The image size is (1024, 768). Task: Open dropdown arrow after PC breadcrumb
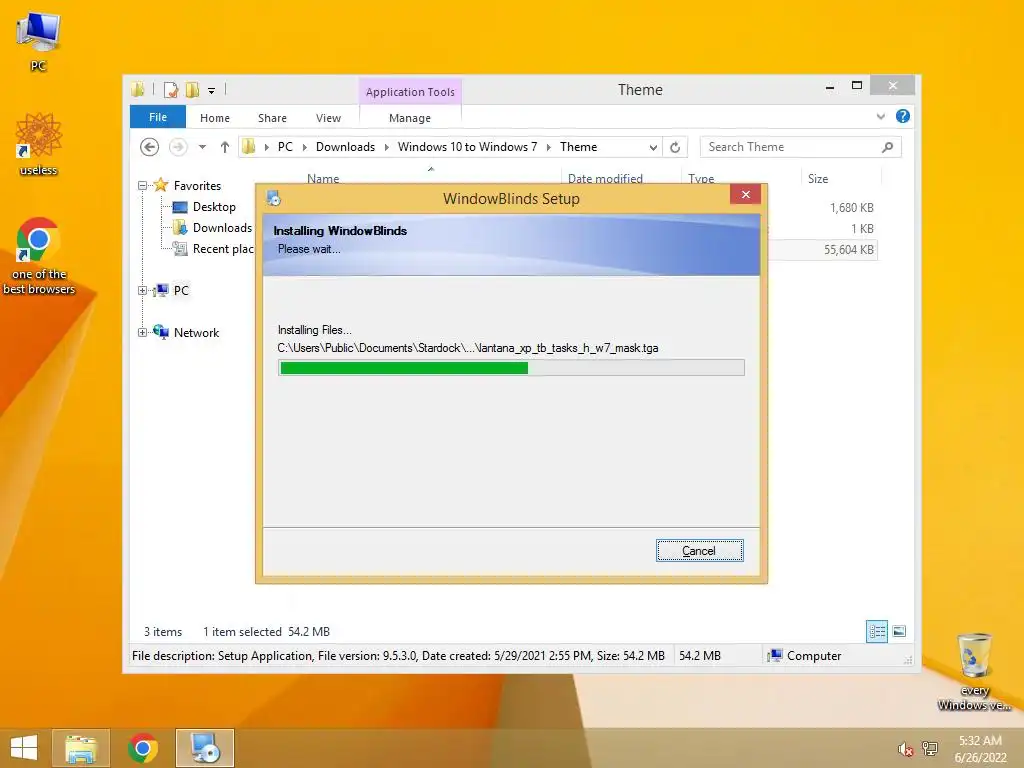[x=304, y=148]
